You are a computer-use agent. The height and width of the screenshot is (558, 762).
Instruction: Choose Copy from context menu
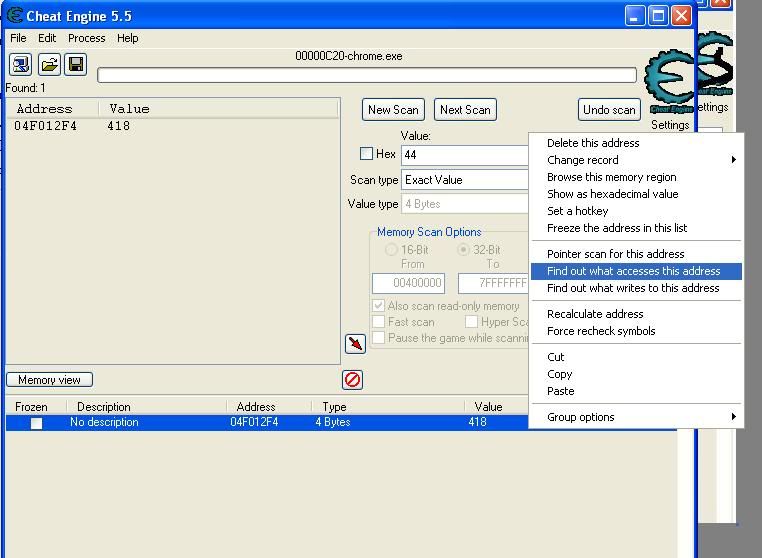[637, 374]
